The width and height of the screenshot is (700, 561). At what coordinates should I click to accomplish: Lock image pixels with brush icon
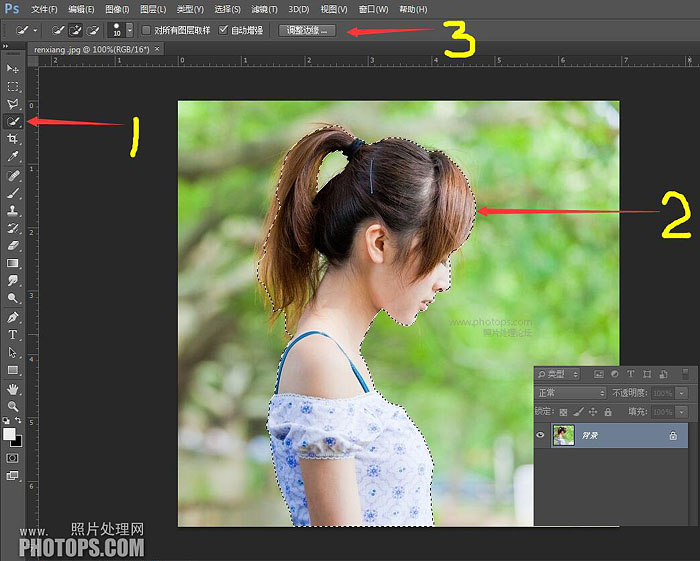(x=579, y=412)
